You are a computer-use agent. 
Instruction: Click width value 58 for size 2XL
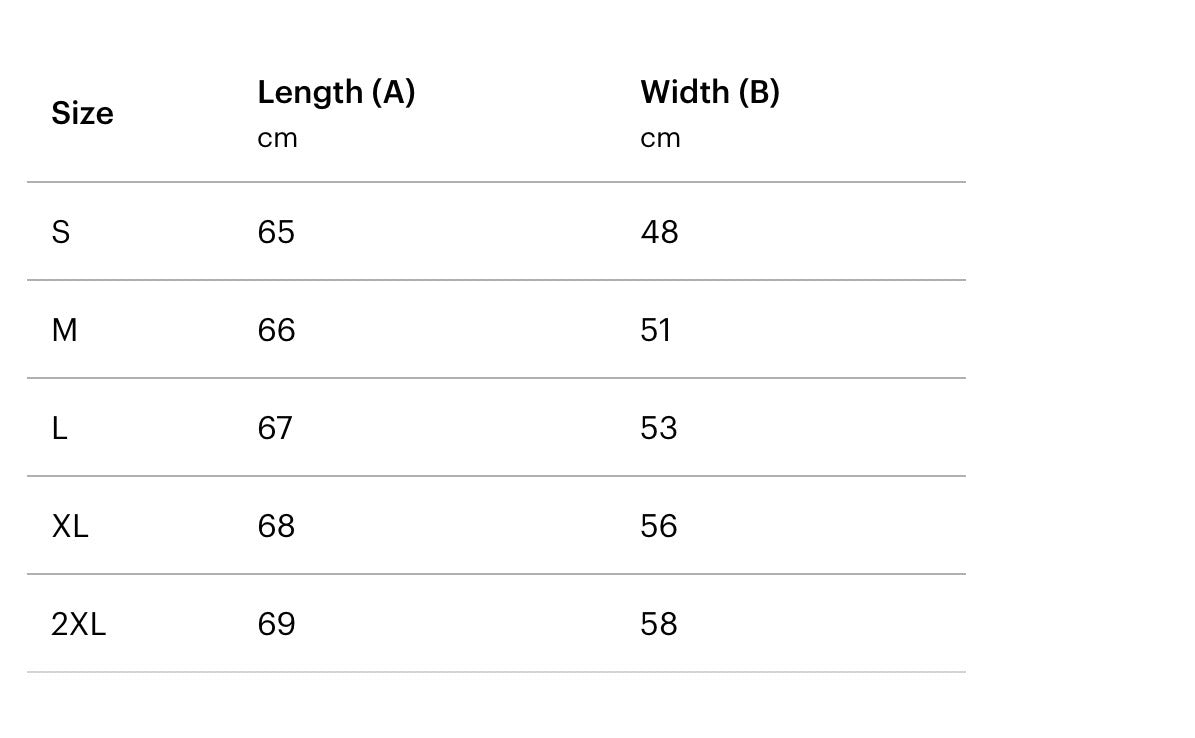coord(659,624)
